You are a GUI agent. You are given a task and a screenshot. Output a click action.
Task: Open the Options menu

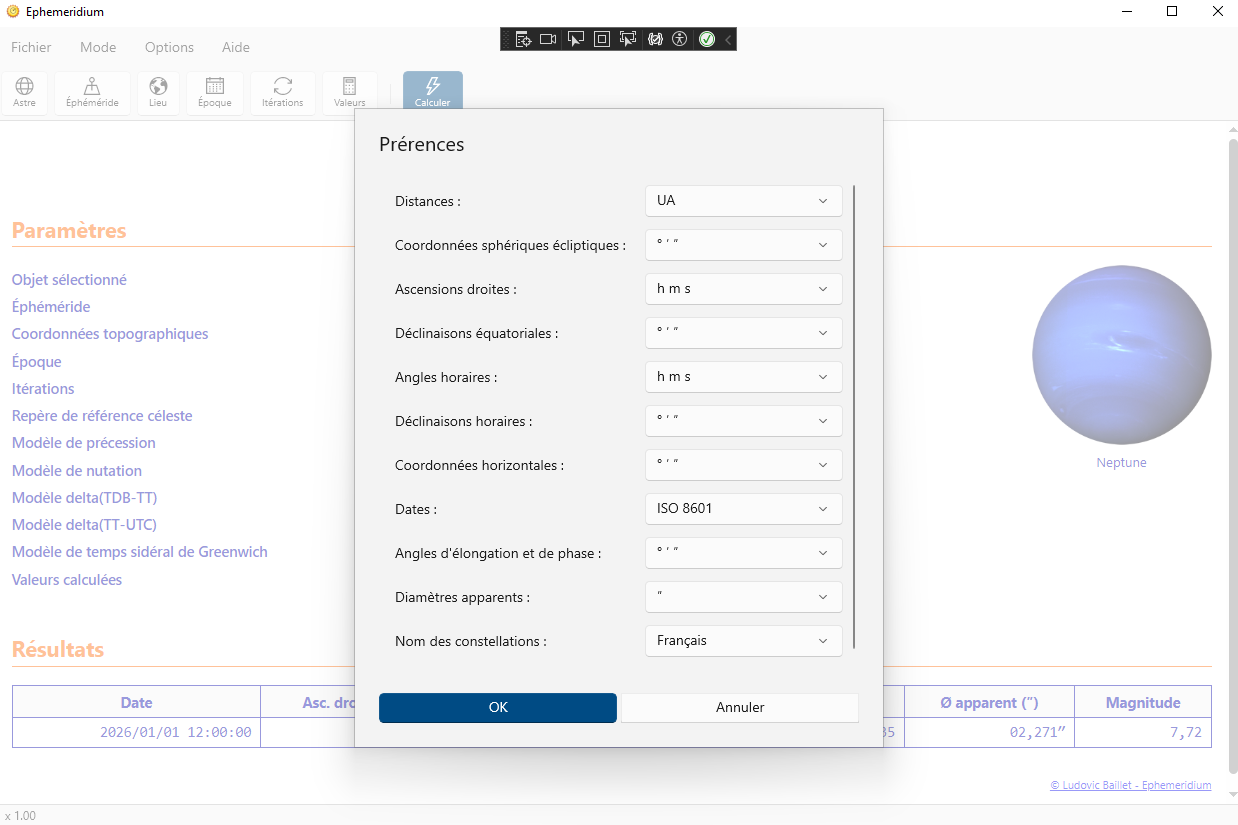(x=169, y=47)
